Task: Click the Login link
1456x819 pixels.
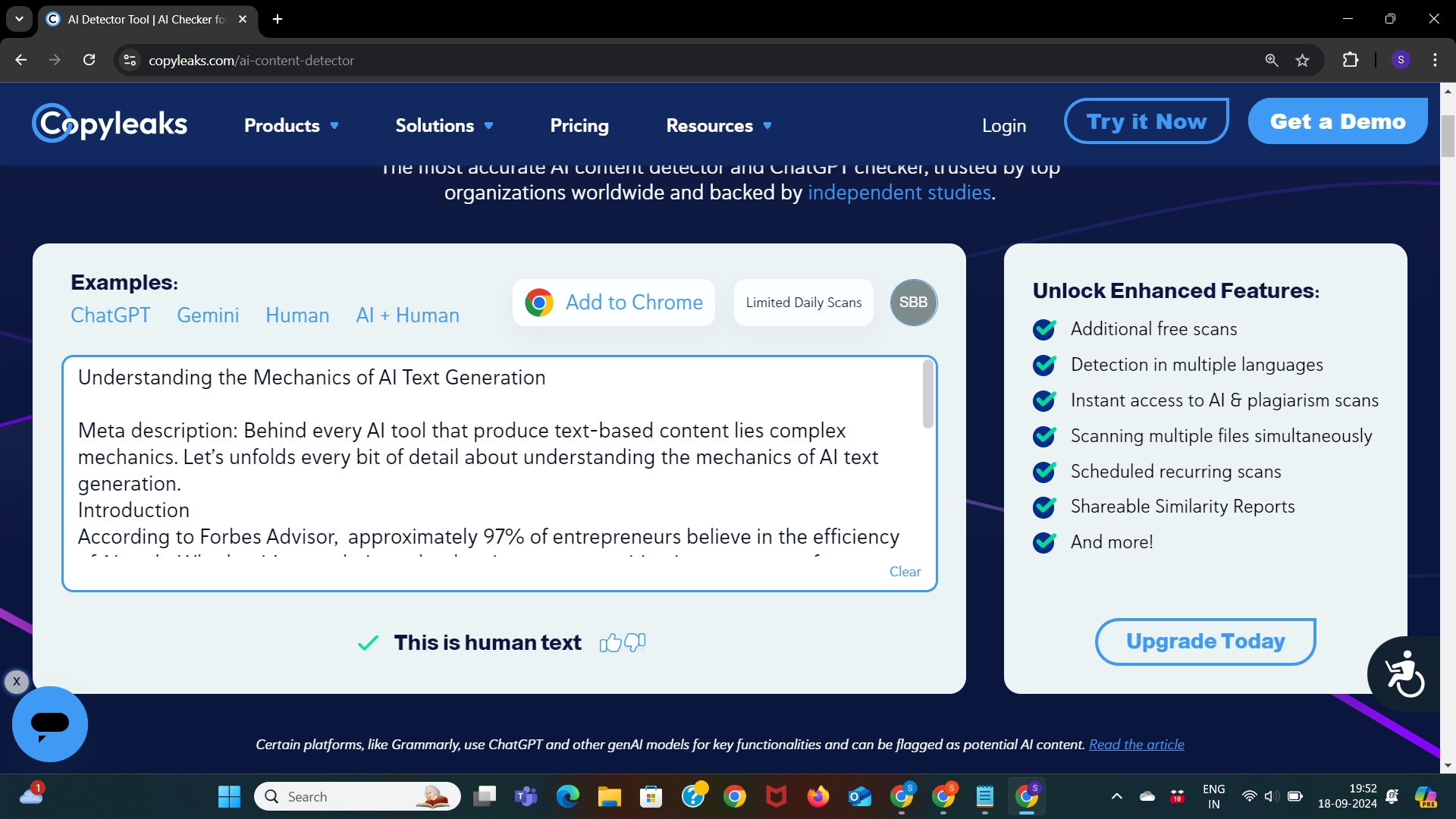Action: point(1004,126)
